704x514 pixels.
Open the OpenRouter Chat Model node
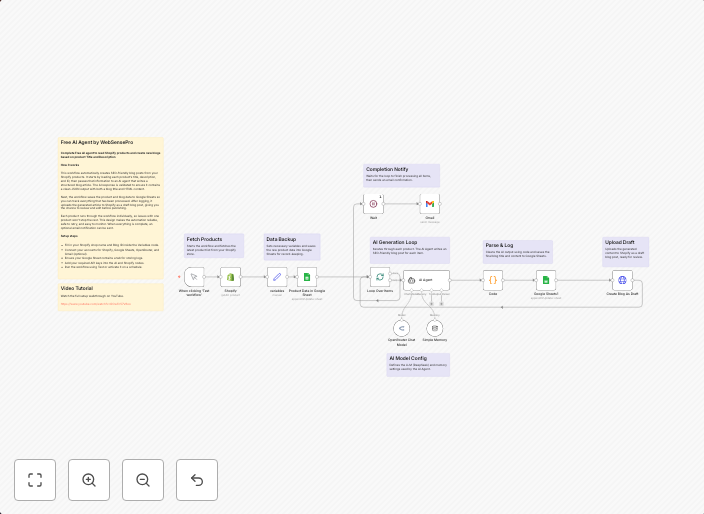click(402, 328)
